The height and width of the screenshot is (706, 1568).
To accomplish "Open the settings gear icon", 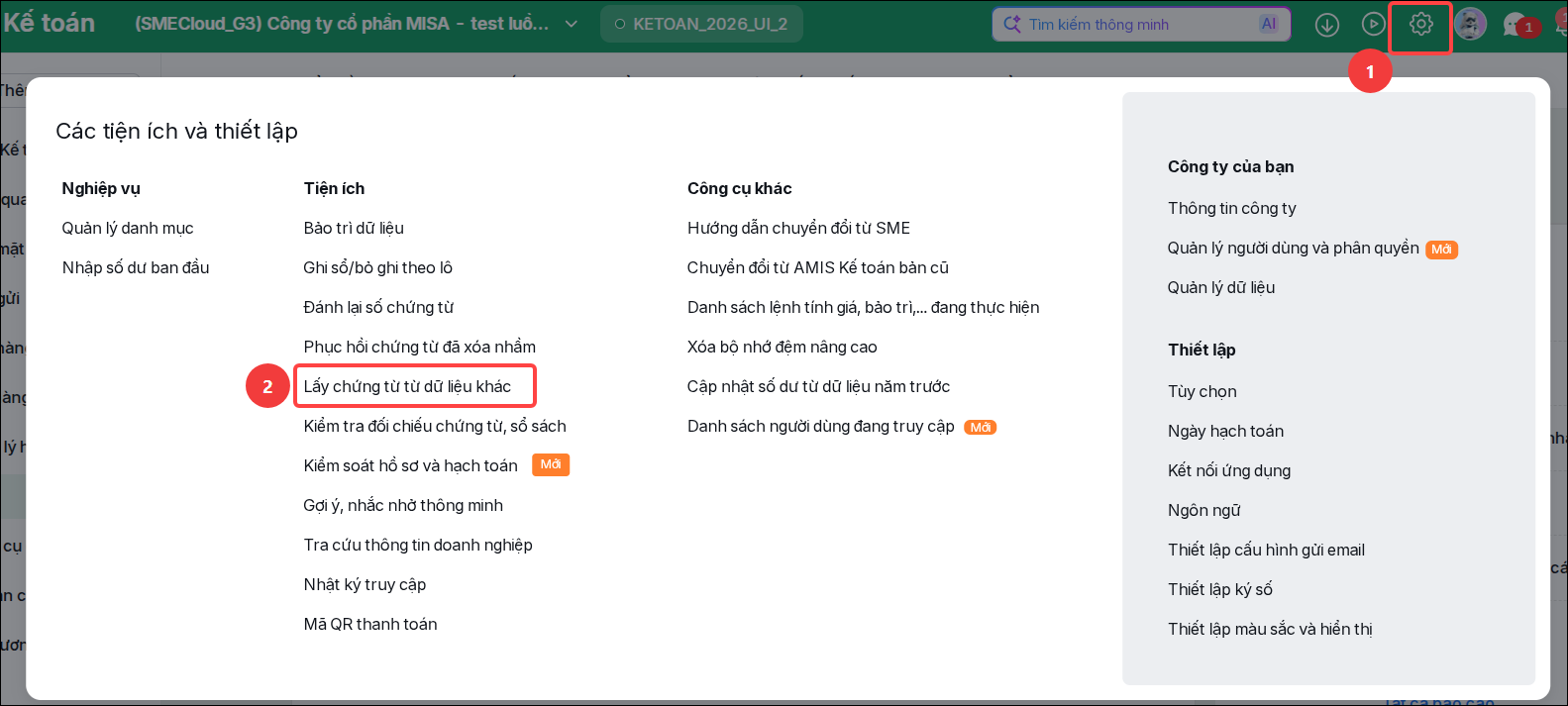I will pyautogui.click(x=1420, y=24).
